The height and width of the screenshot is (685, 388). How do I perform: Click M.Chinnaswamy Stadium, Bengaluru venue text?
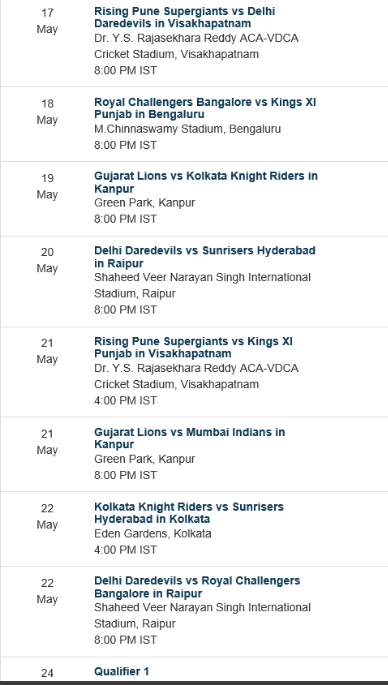pos(187,129)
